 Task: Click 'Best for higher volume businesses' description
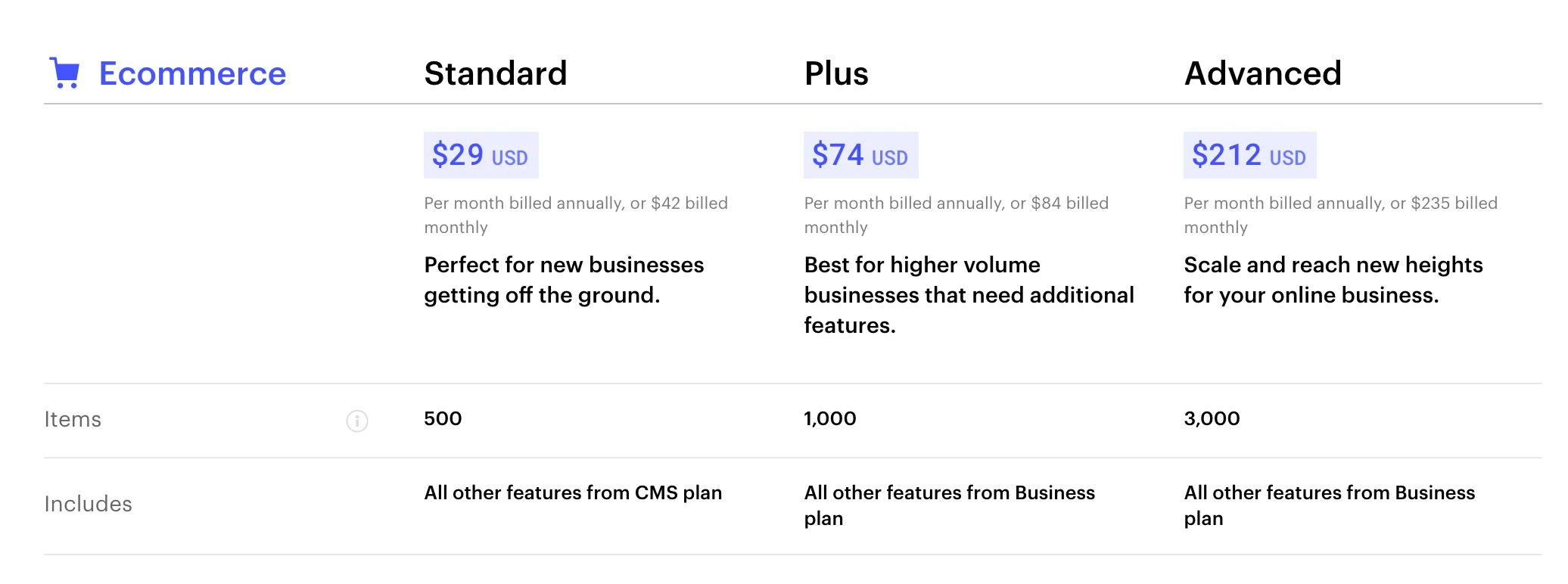pos(969,295)
